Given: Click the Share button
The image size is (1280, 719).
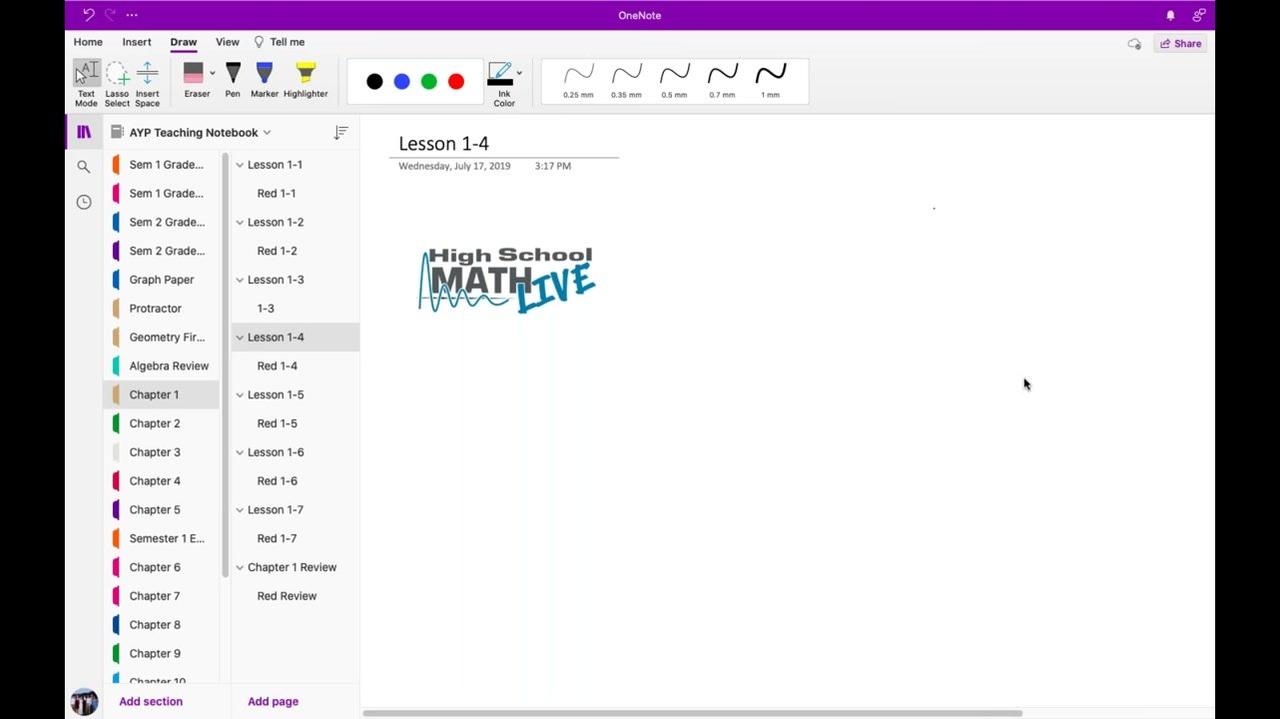Looking at the screenshot, I should [x=1180, y=44].
